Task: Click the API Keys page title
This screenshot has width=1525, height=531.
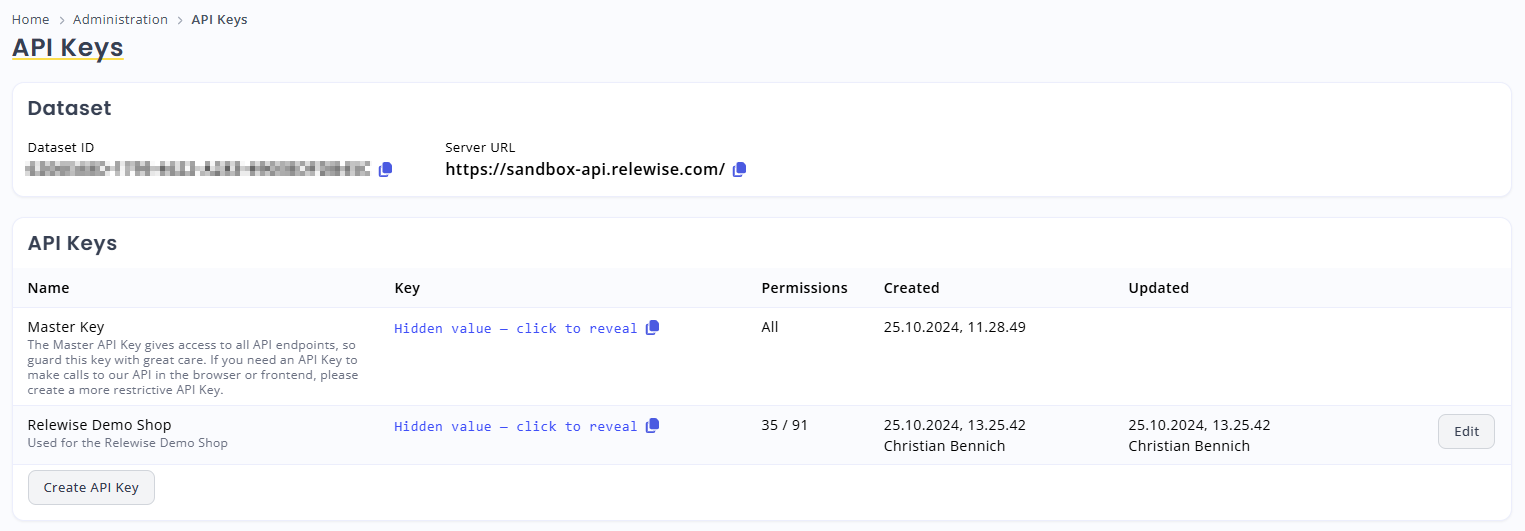Action: (68, 47)
